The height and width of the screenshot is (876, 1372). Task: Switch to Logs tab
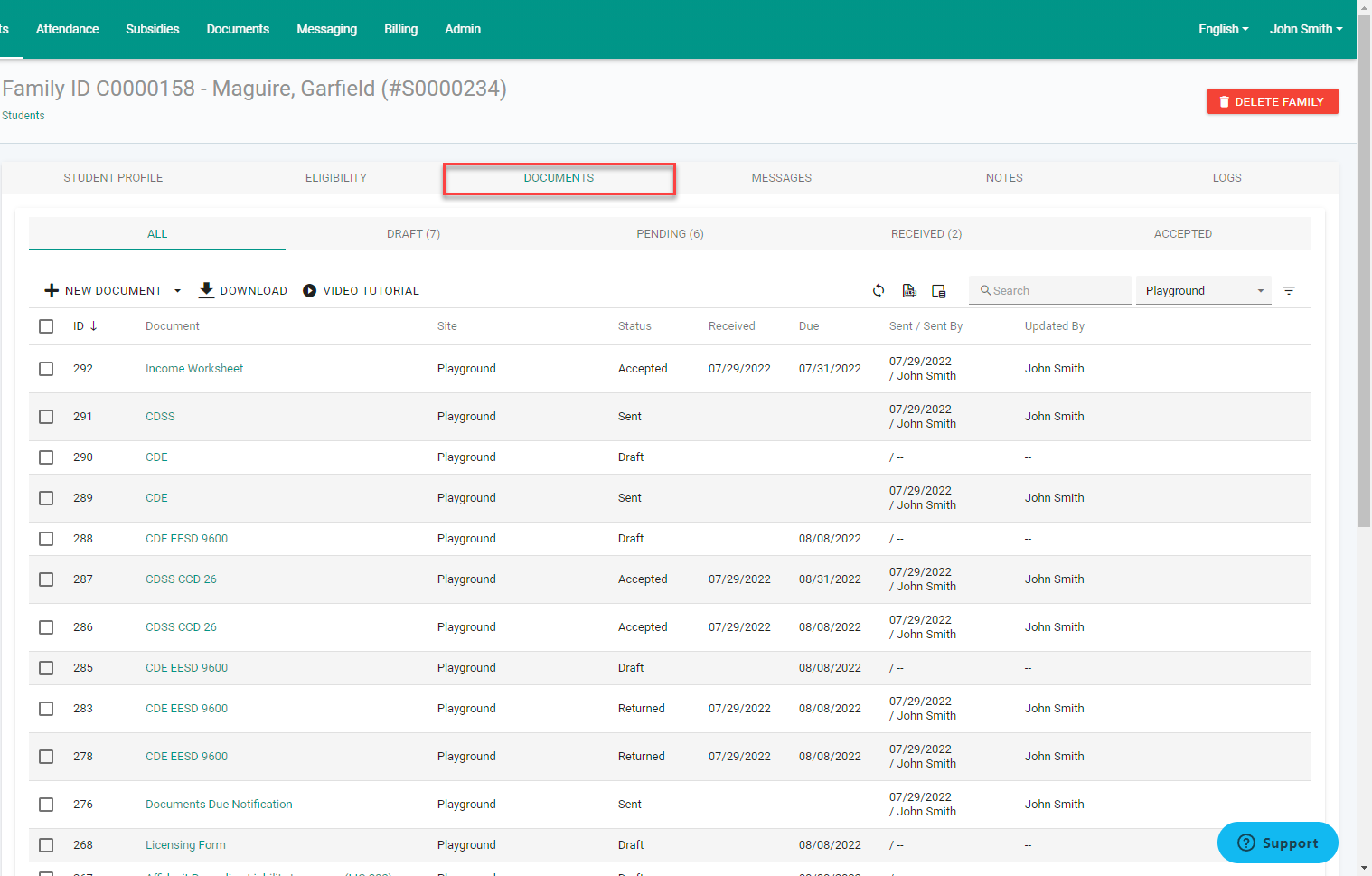pyautogui.click(x=1226, y=178)
